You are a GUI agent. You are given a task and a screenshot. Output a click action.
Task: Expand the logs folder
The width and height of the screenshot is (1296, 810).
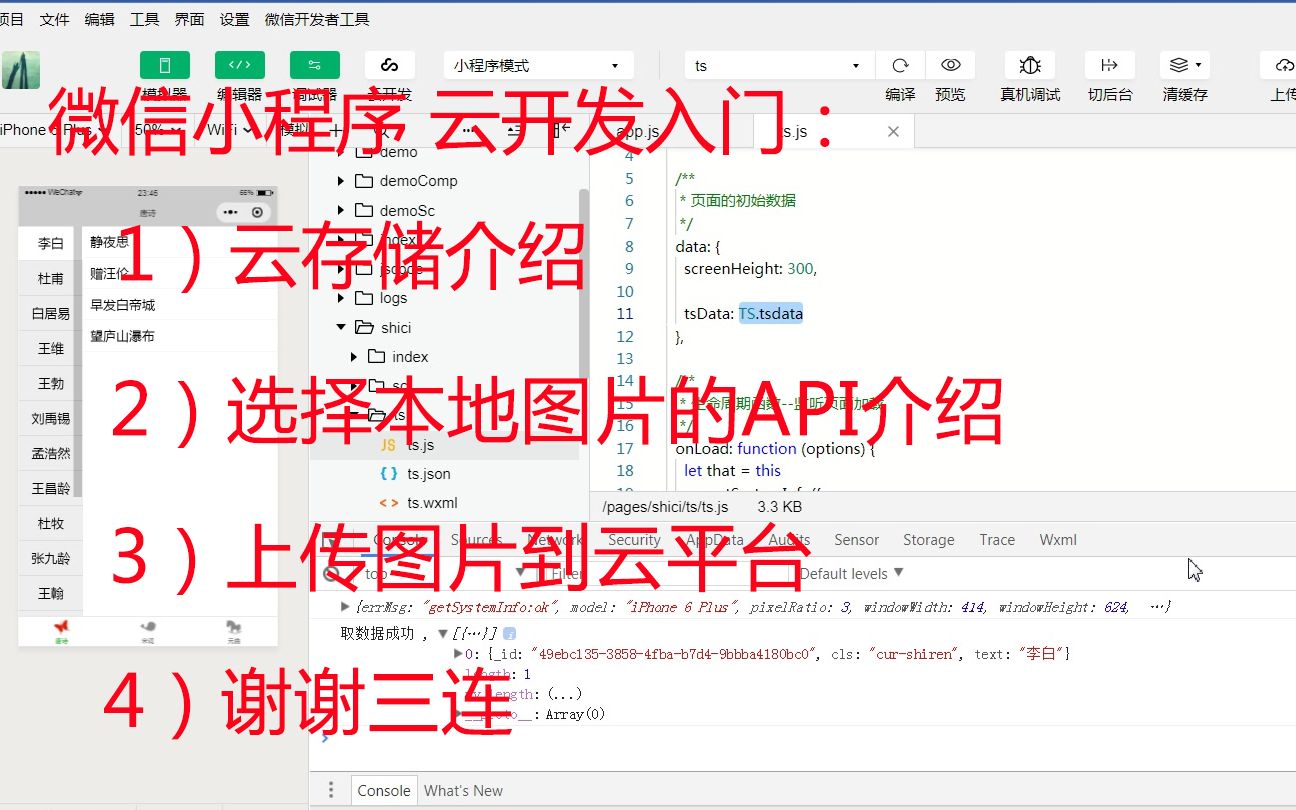pyautogui.click(x=341, y=298)
